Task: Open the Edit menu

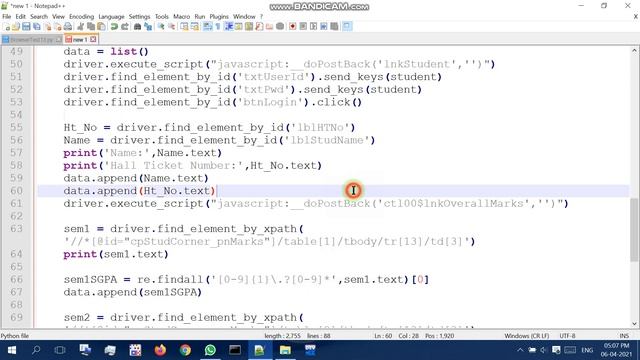Action: click(20, 16)
